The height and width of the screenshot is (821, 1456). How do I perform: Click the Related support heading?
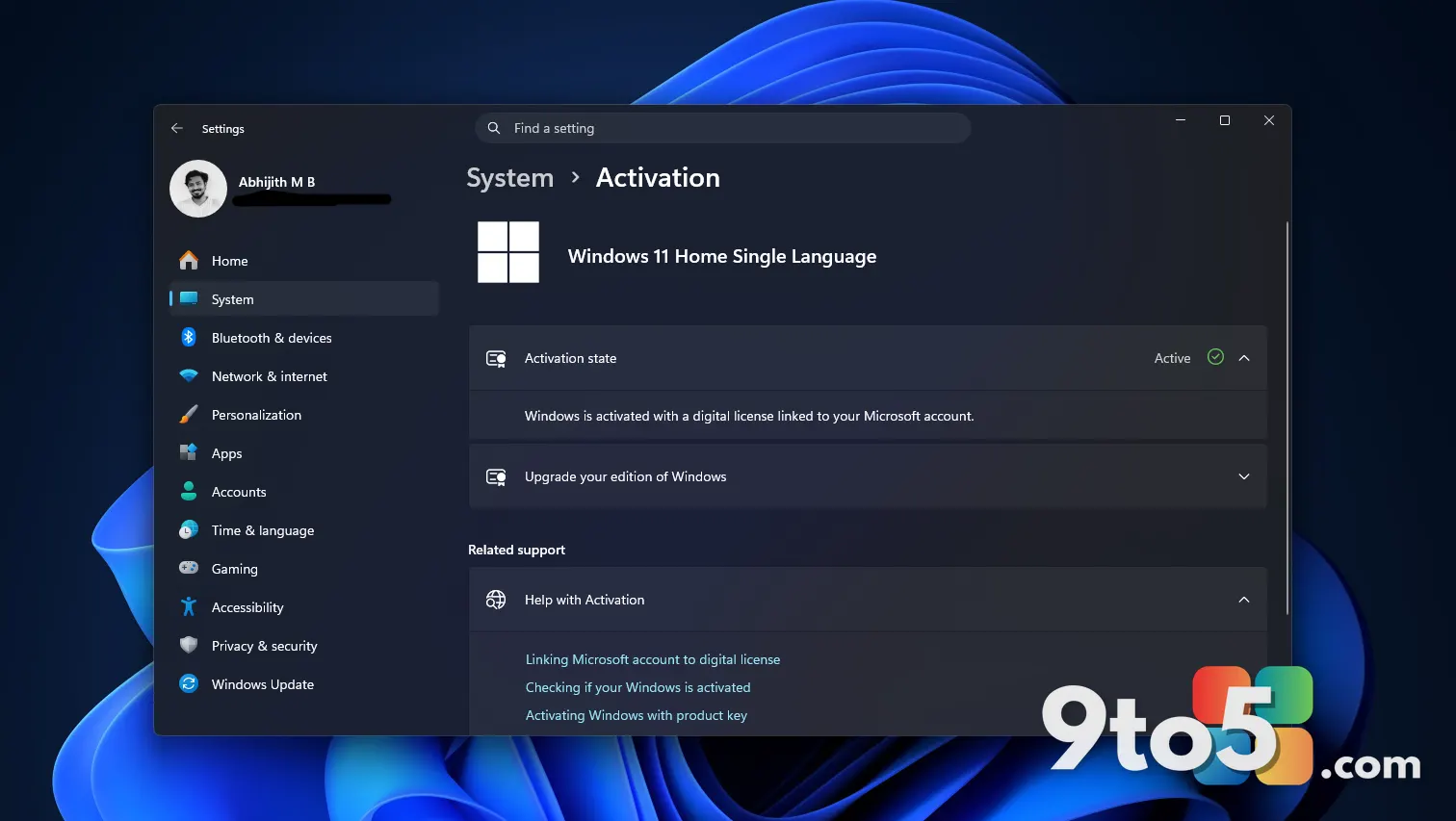point(516,550)
